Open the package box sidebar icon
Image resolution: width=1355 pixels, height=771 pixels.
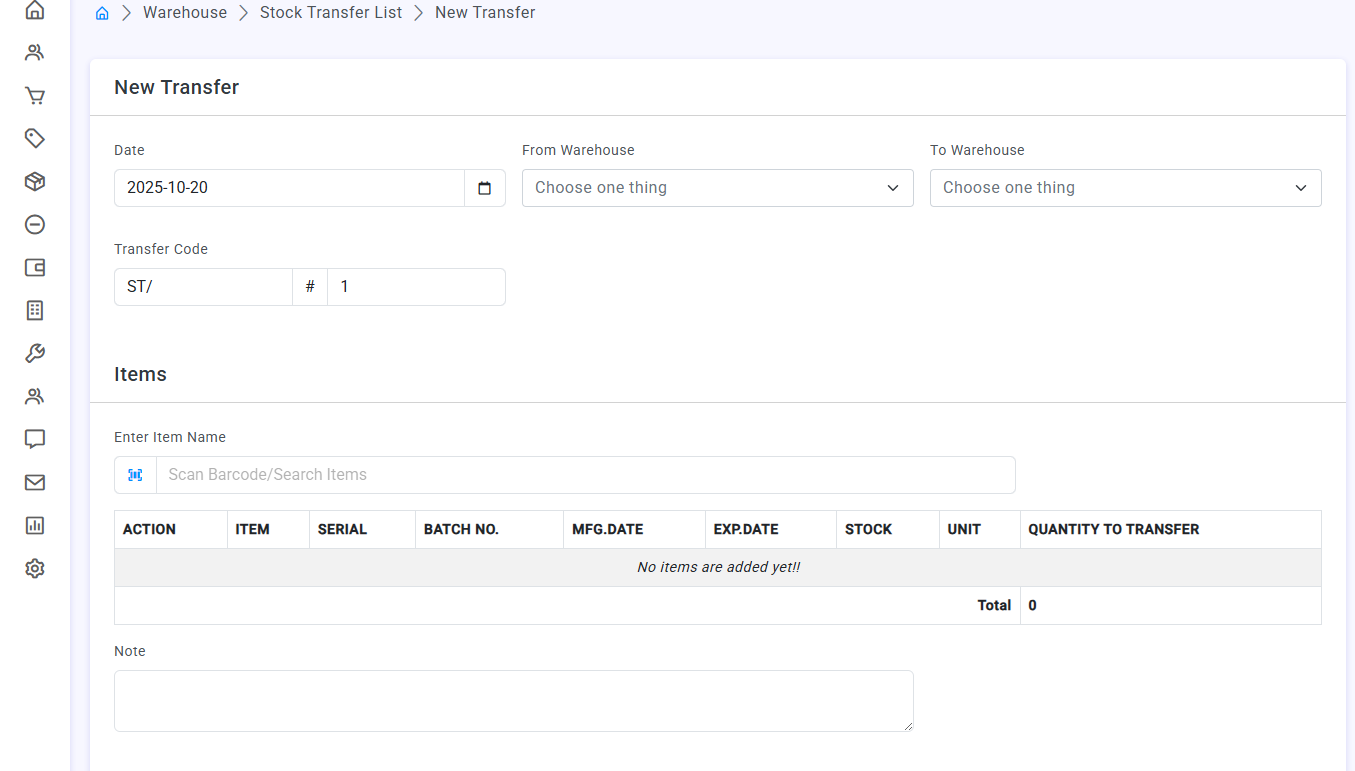(x=35, y=181)
